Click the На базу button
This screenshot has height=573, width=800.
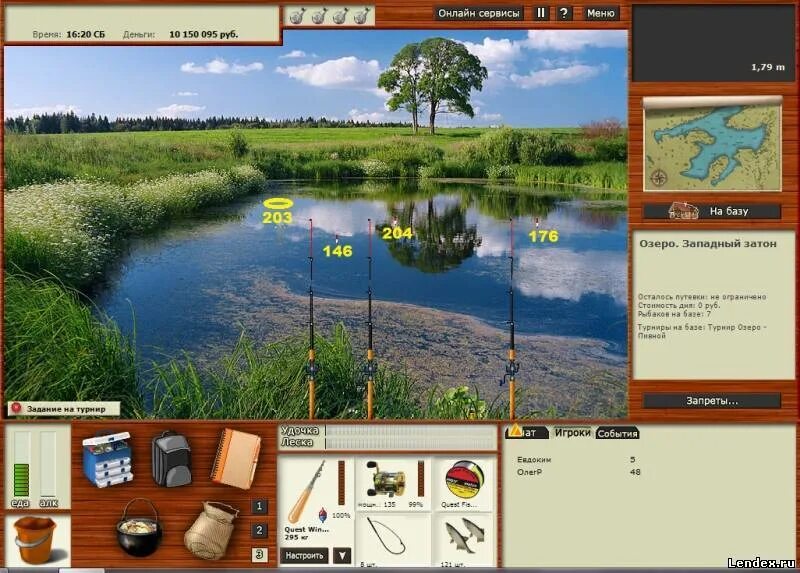pos(712,211)
